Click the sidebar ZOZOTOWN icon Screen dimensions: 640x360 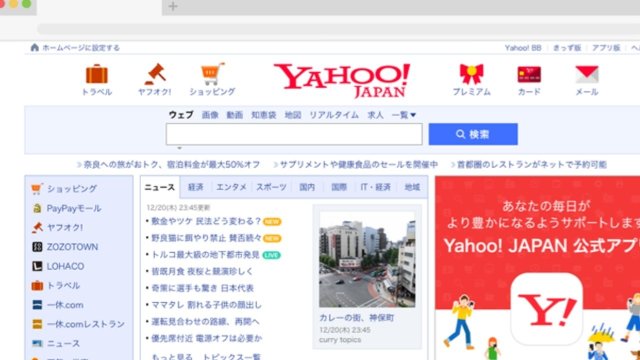tap(37, 247)
